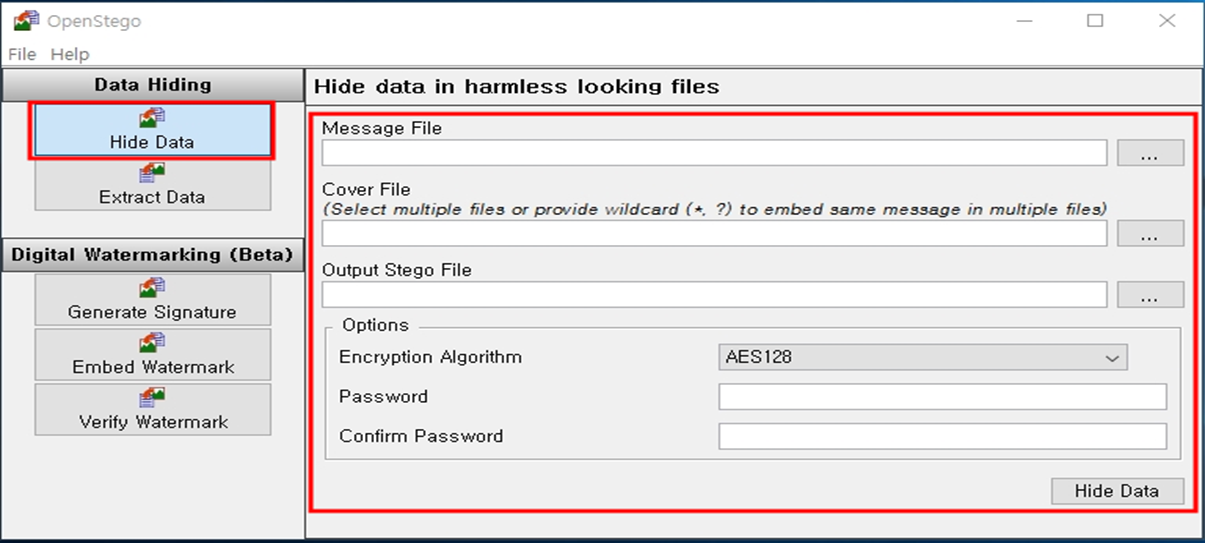Screen dimensions: 1205x543
Task: Browse for Message File
Action: coord(1150,152)
